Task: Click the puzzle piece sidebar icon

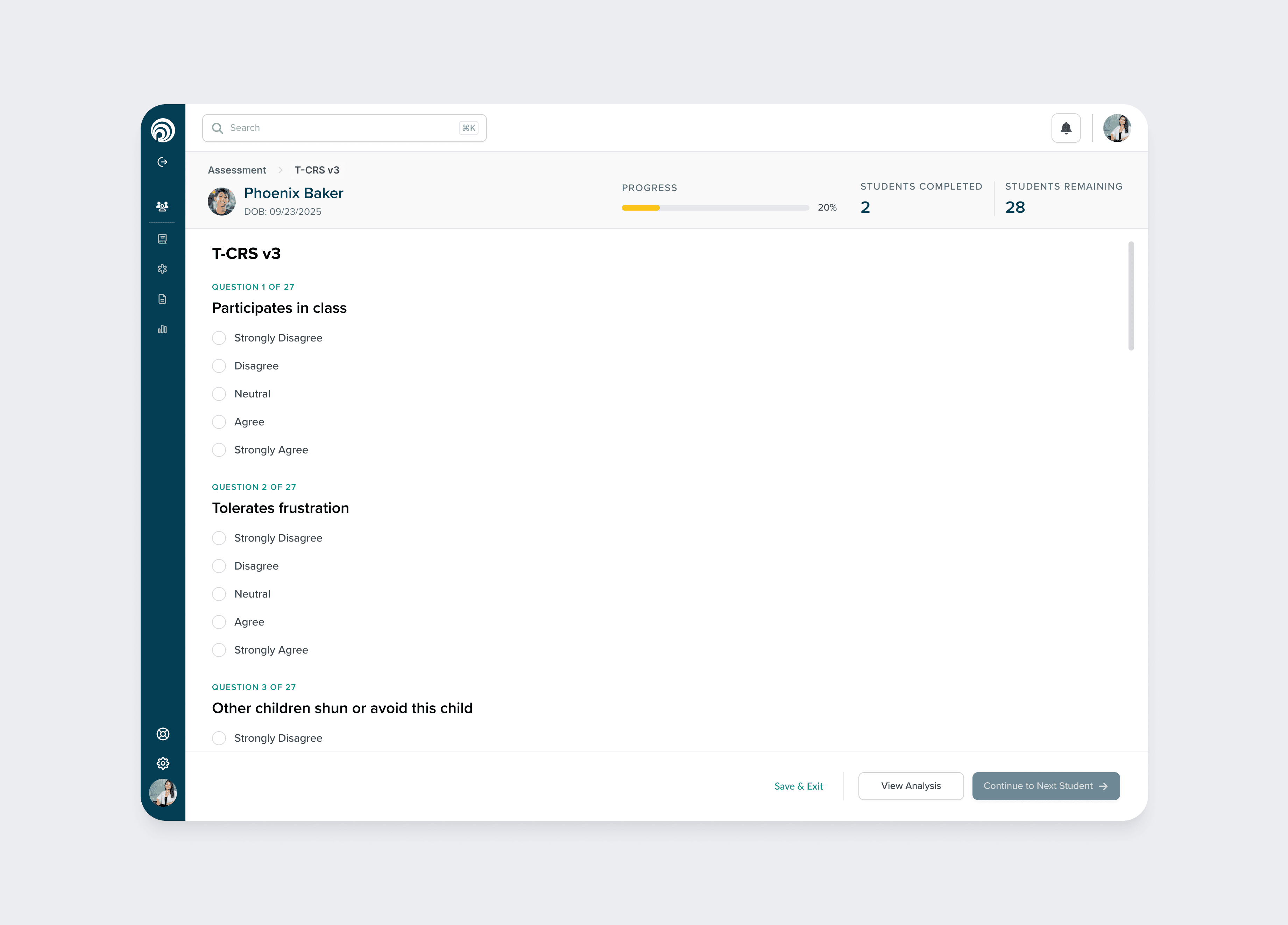Action: click(x=162, y=269)
